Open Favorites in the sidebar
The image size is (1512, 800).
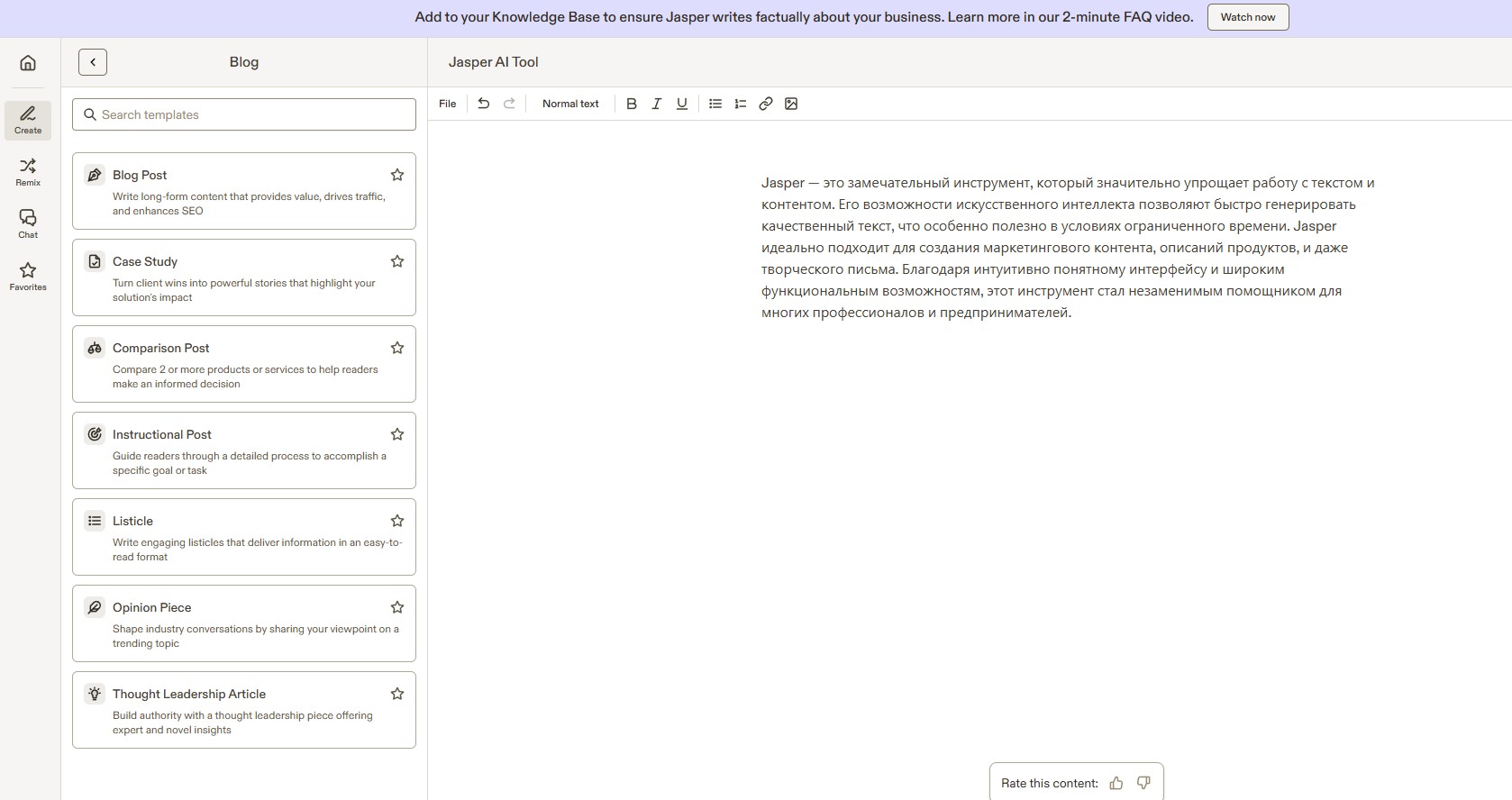coord(28,277)
